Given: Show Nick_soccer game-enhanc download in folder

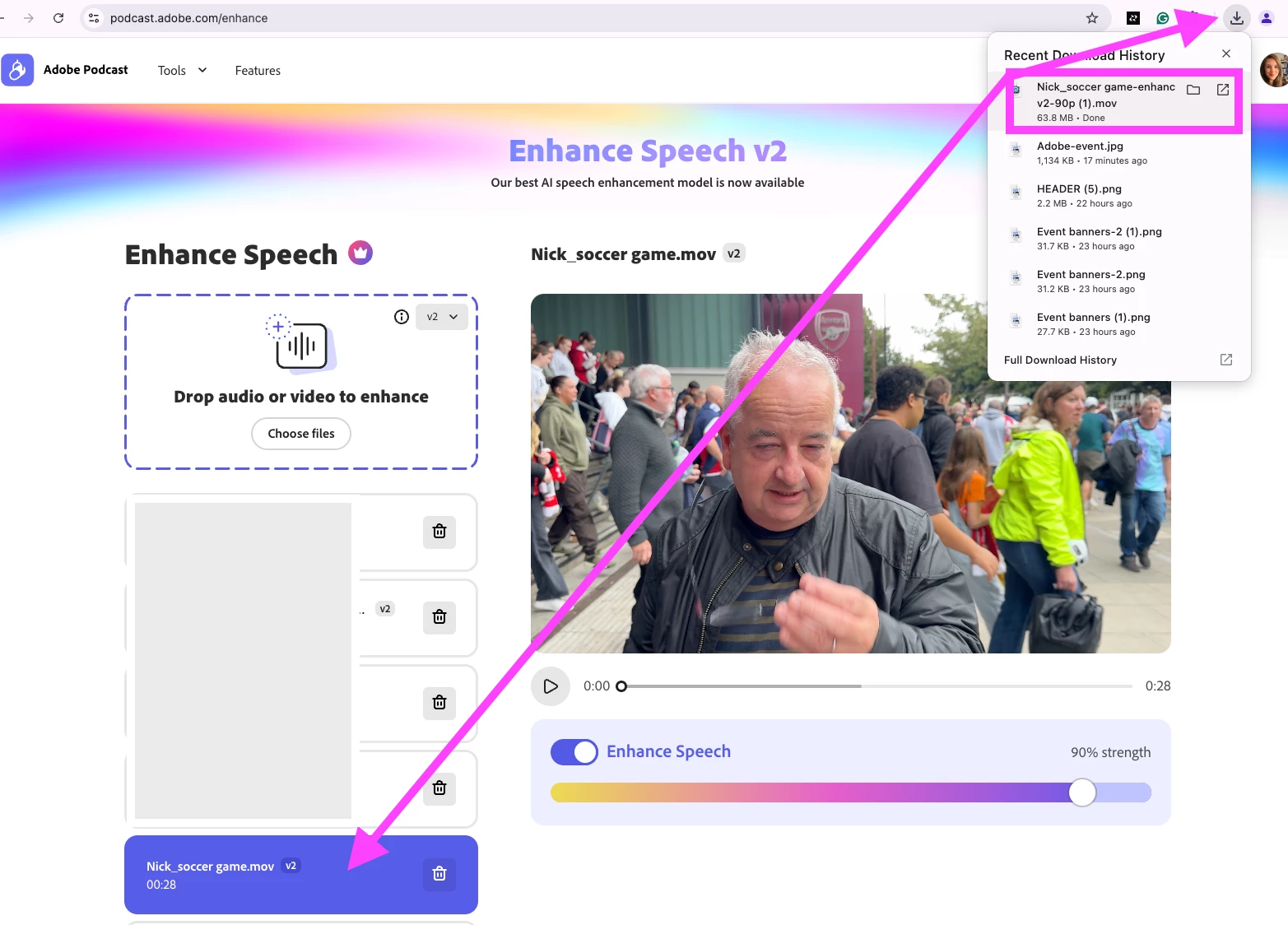Looking at the screenshot, I should 1193,90.
